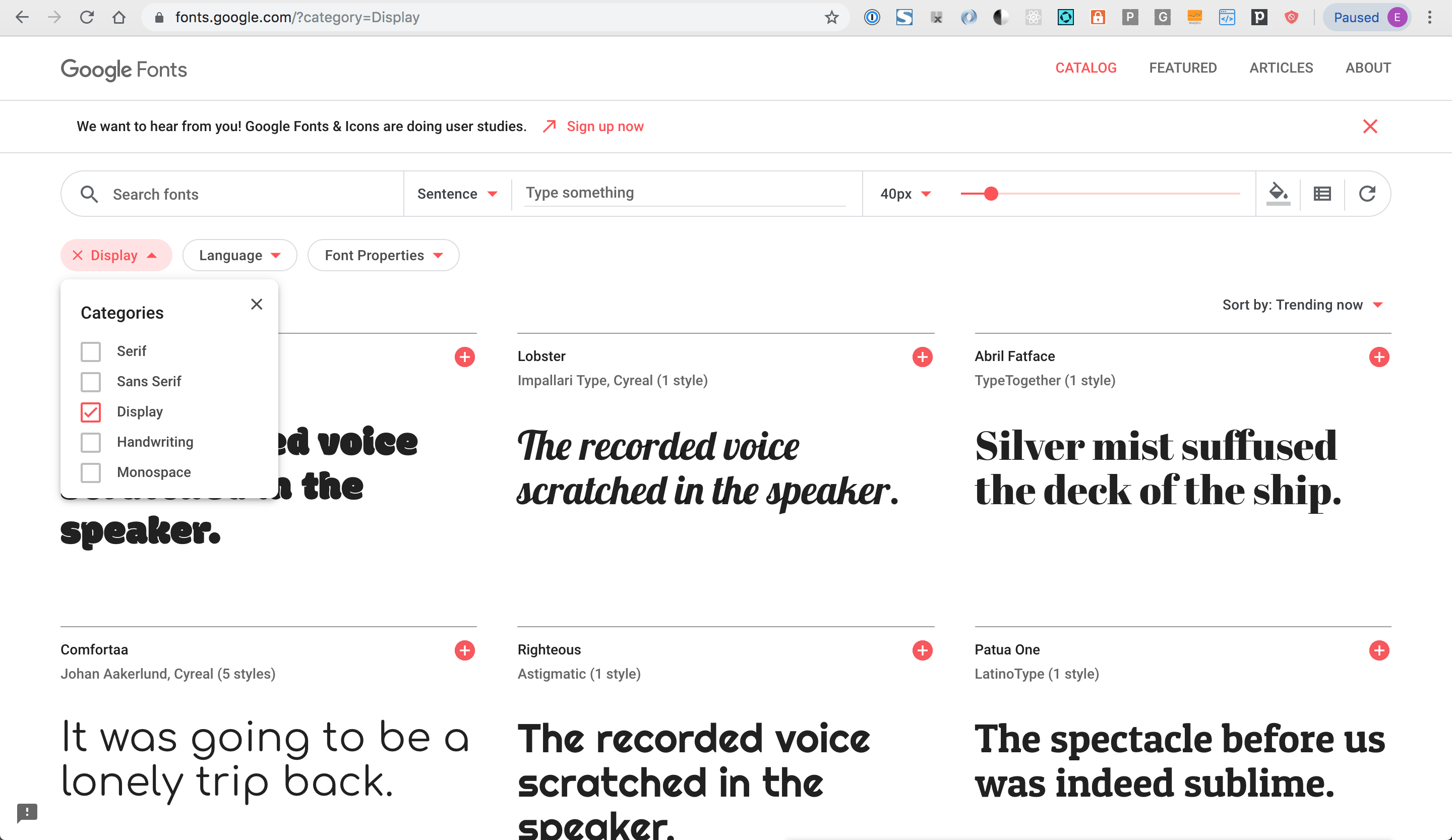This screenshot has height=840, width=1452.
Task: Click the paint bucket background color icon
Action: [x=1278, y=194]
